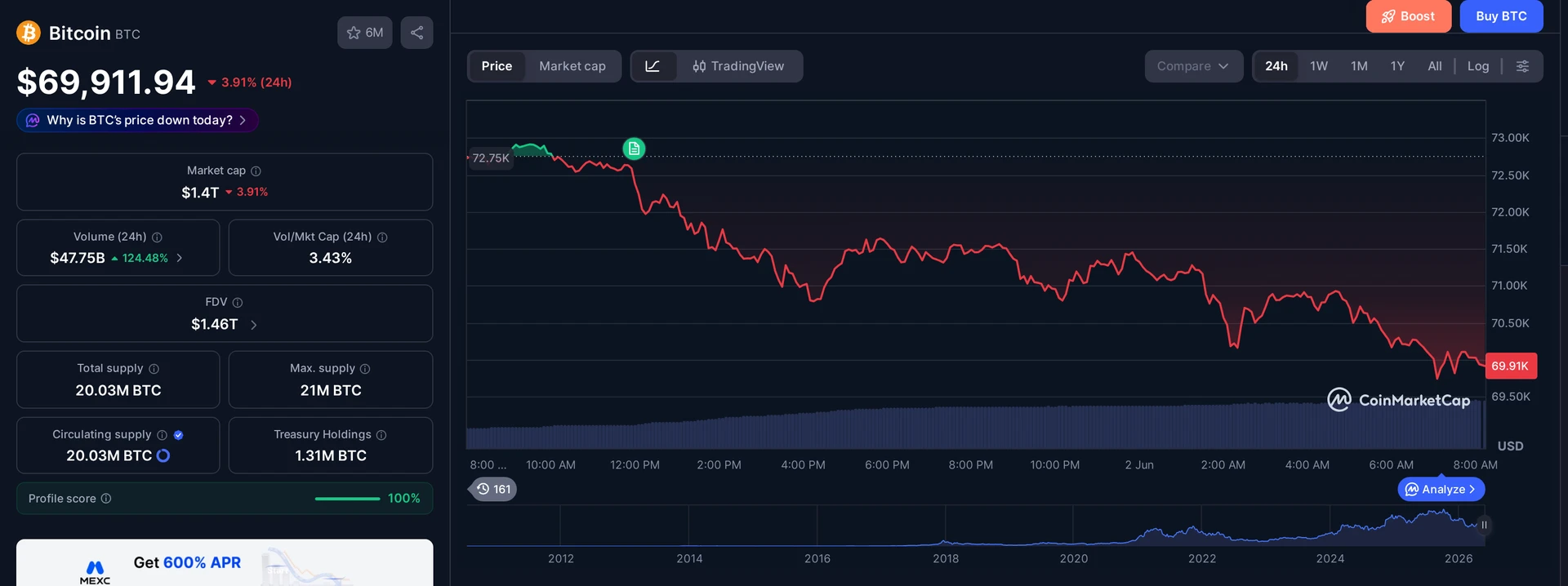
Task: Select the 24h time range
Action: point(1276,66)
